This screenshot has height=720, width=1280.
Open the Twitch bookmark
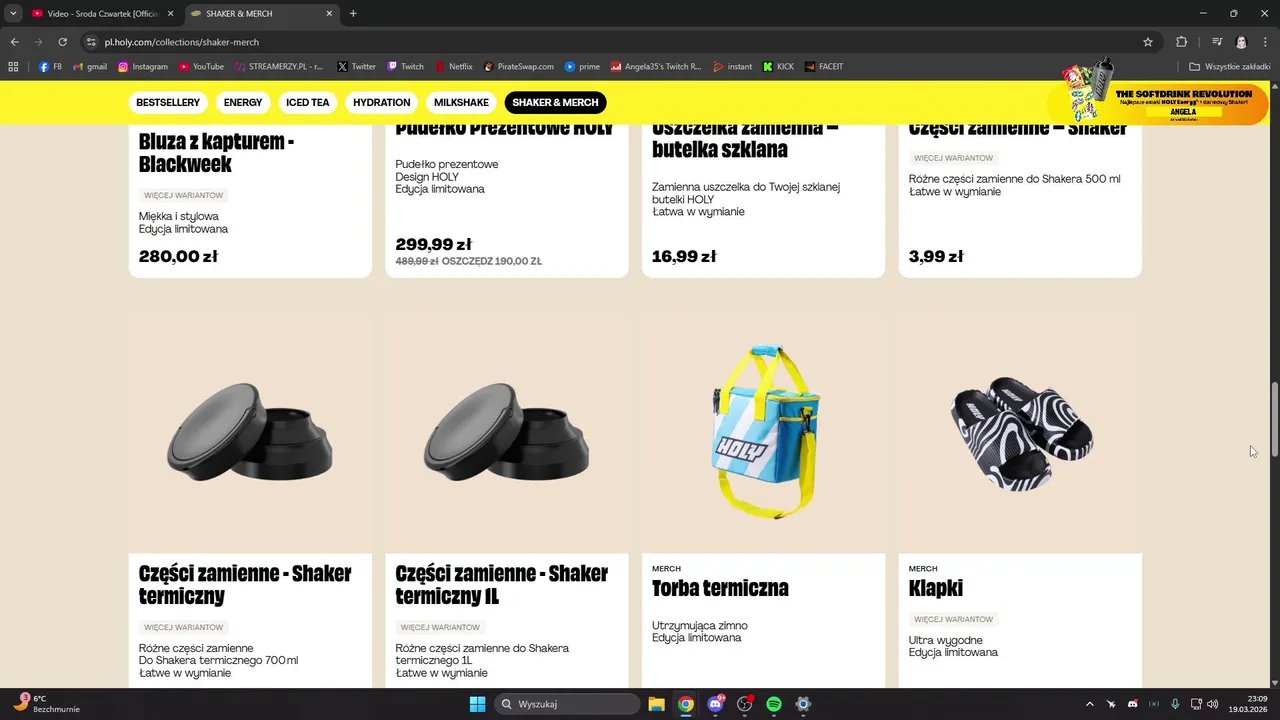[x=406, y=67]
